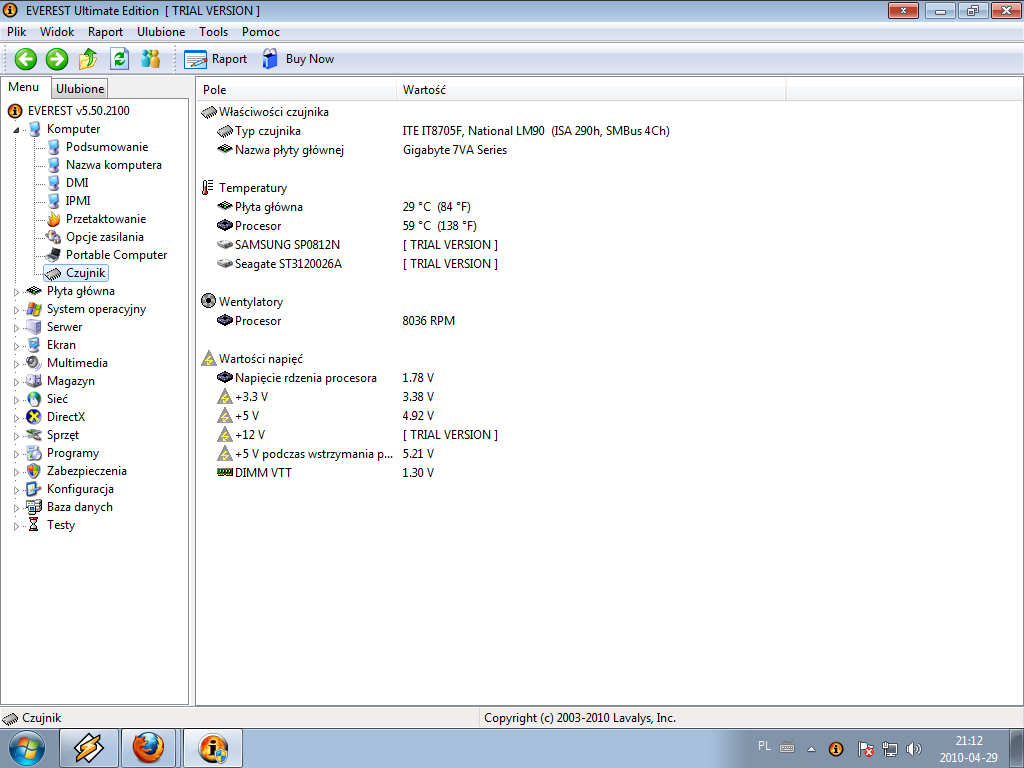Click the DMI item icon
This screenshot has width=1024, height=768.
(x=54, y=183)
